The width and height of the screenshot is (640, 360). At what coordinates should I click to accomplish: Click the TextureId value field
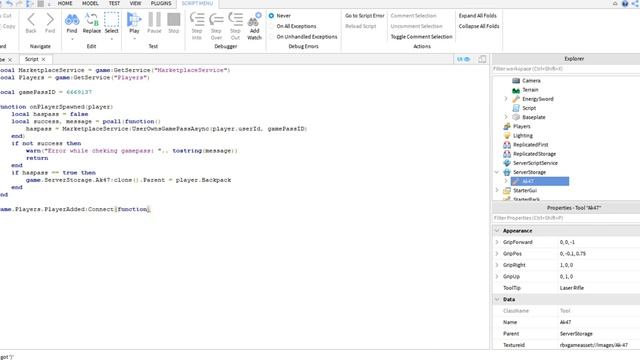599,345
